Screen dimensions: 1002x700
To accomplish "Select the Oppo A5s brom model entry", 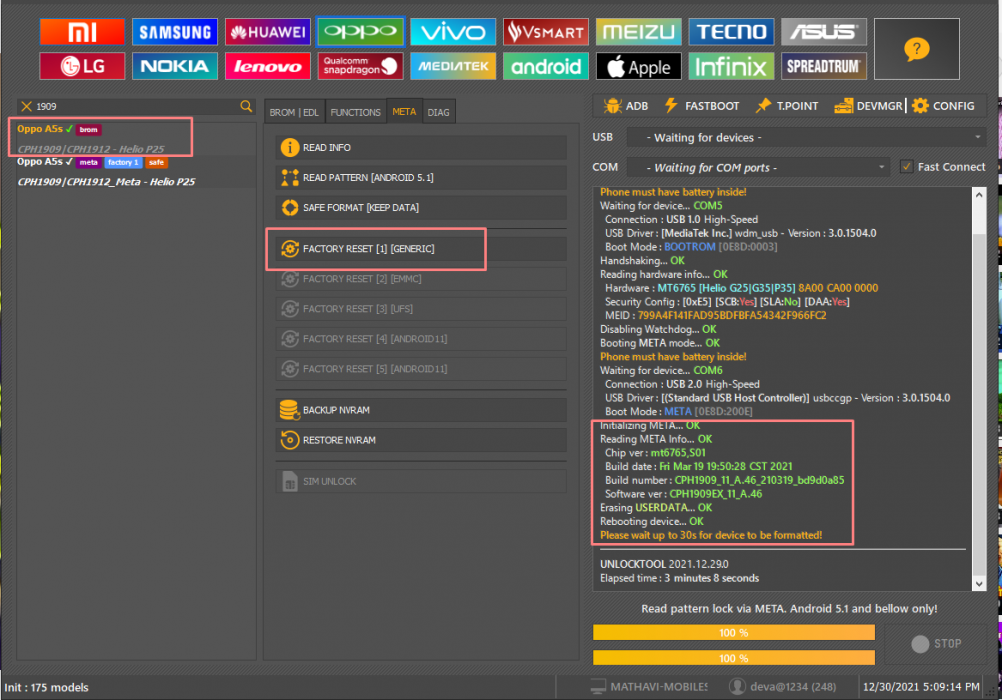I will [135, 139].
